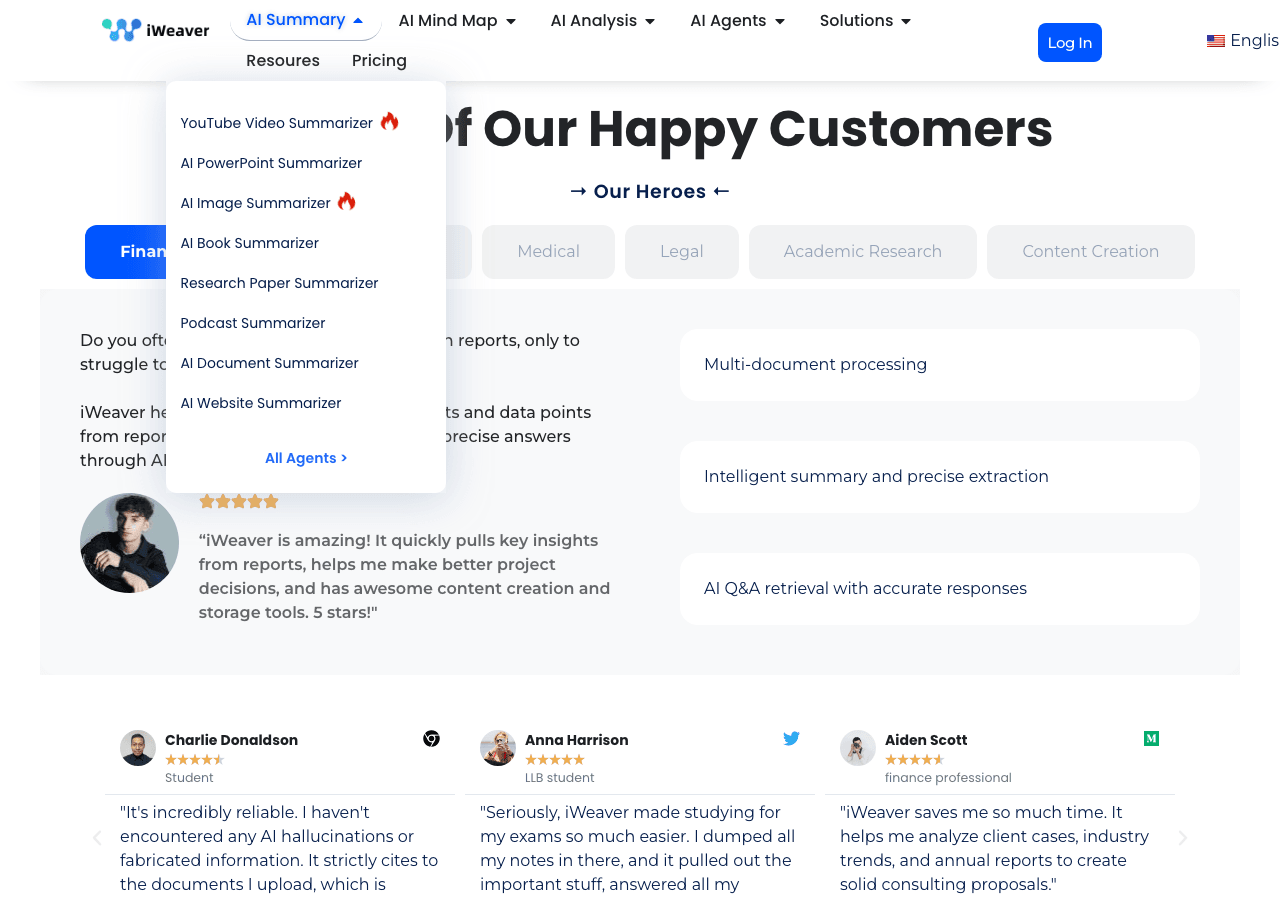Click the US flag language icon
The image size is (1280, 900).
pos(1216,41)
